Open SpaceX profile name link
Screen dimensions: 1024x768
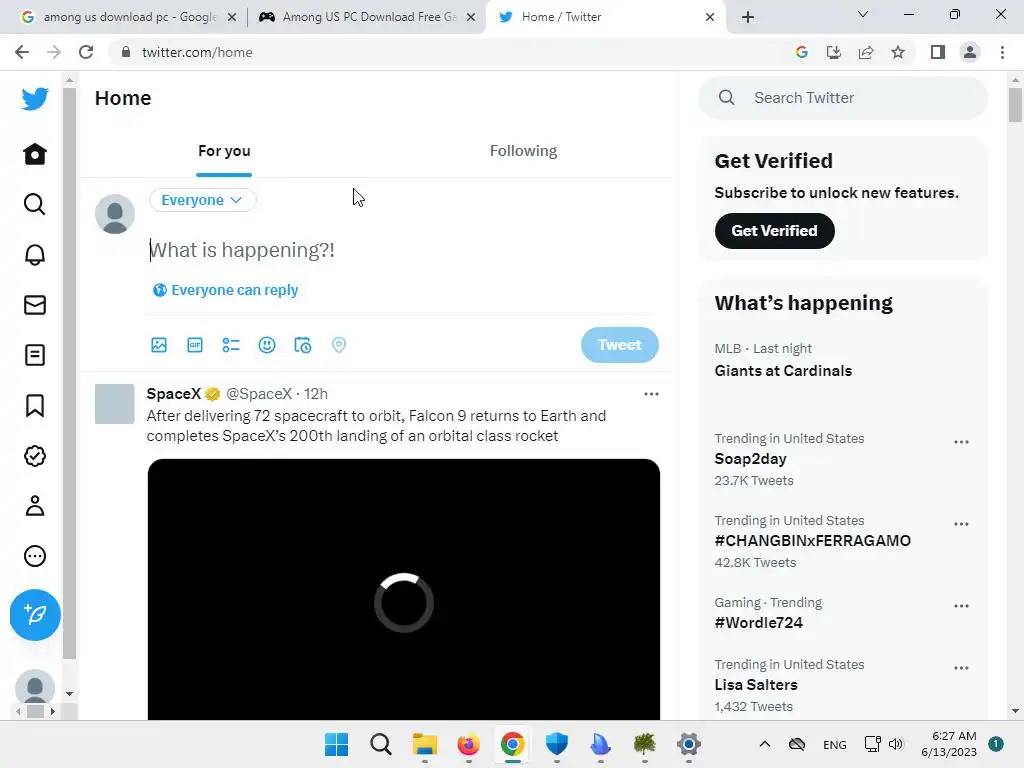(174, 394)
